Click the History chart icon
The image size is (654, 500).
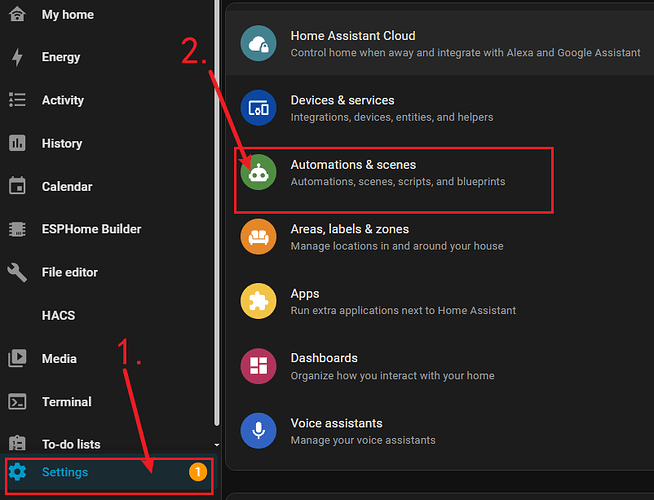tap(17, 143)
